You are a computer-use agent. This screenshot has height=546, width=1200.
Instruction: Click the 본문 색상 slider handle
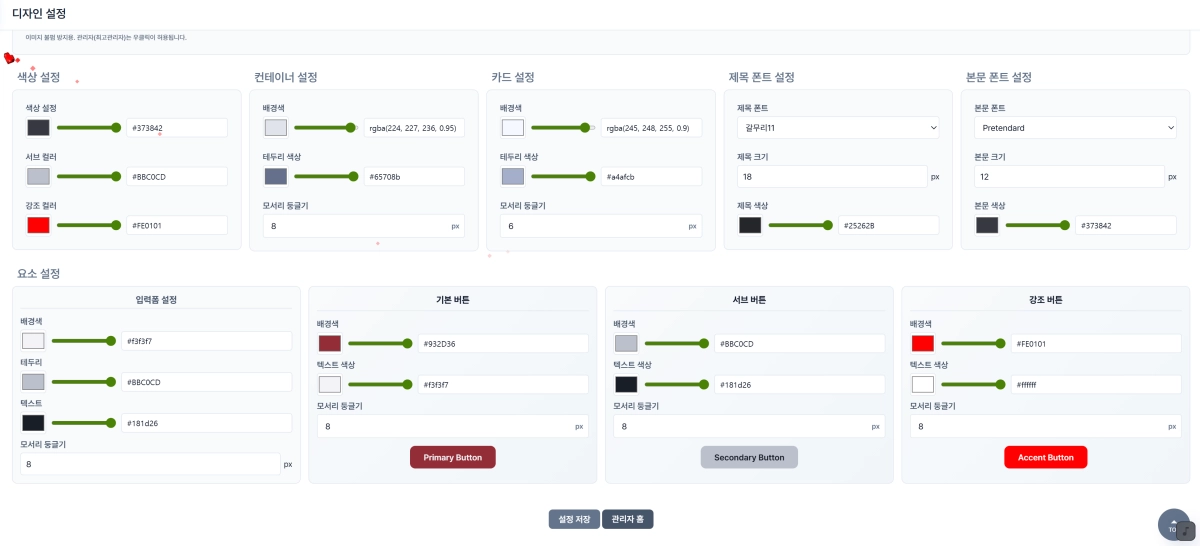pos(1064,225)
